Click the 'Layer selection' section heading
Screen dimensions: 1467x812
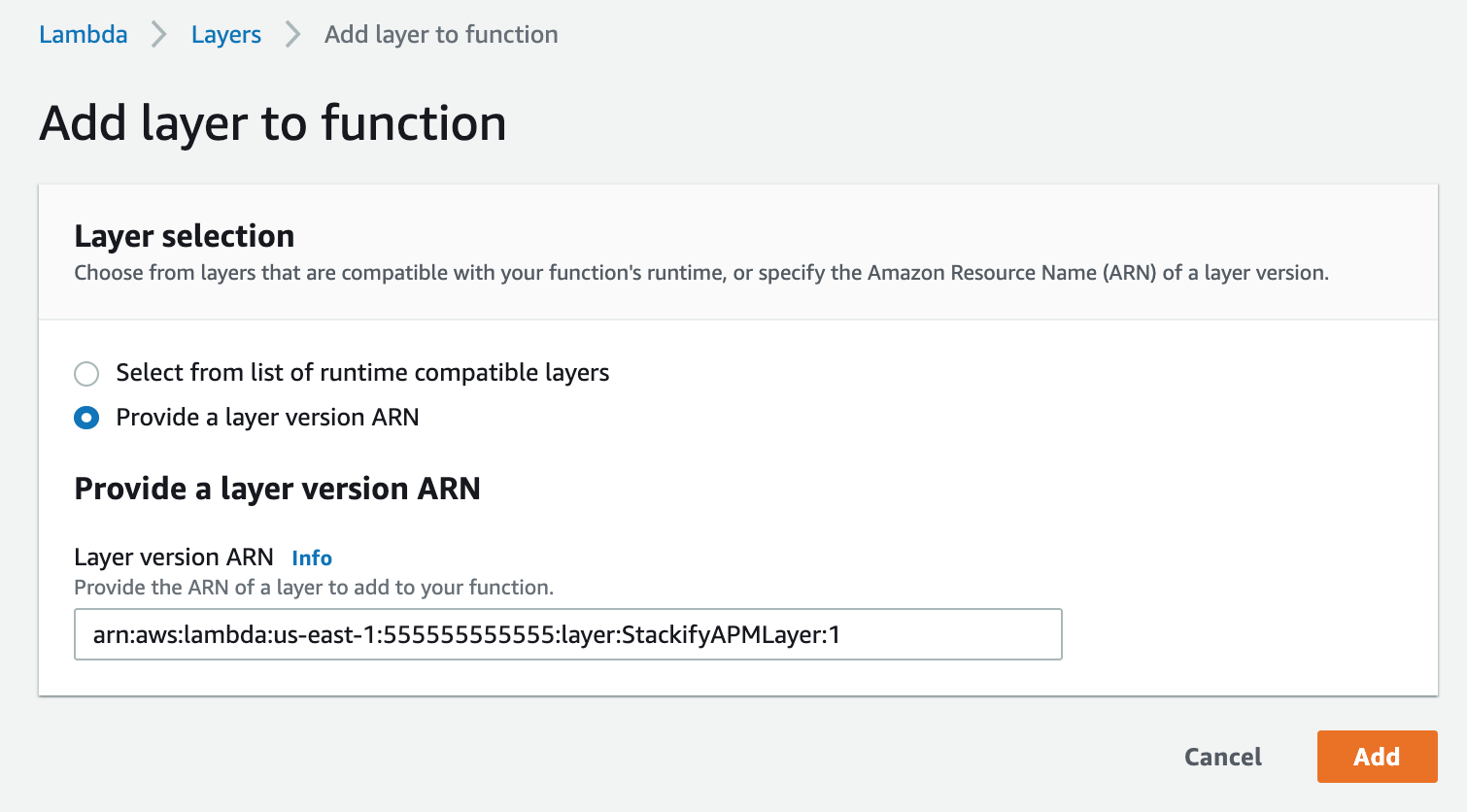pos(185,236)
